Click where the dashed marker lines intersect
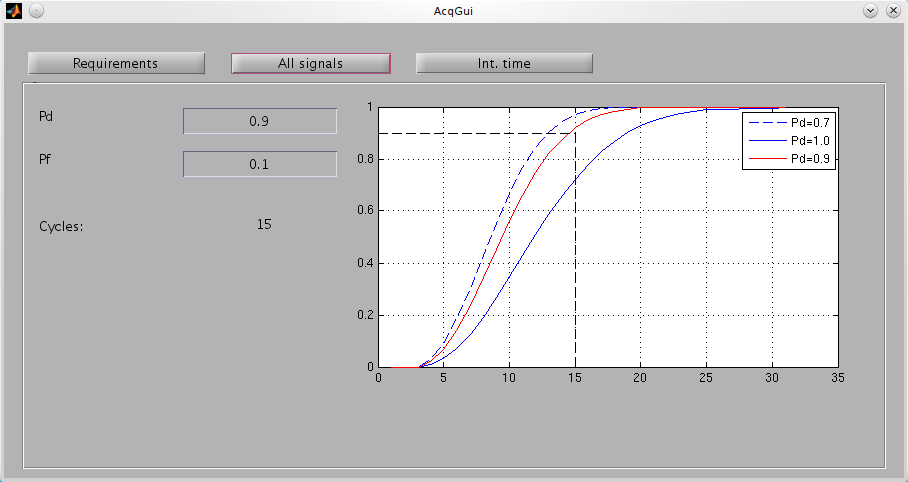The width and height of the screenshot is (908, 482). pyautogui.click(x=575, y=133)
